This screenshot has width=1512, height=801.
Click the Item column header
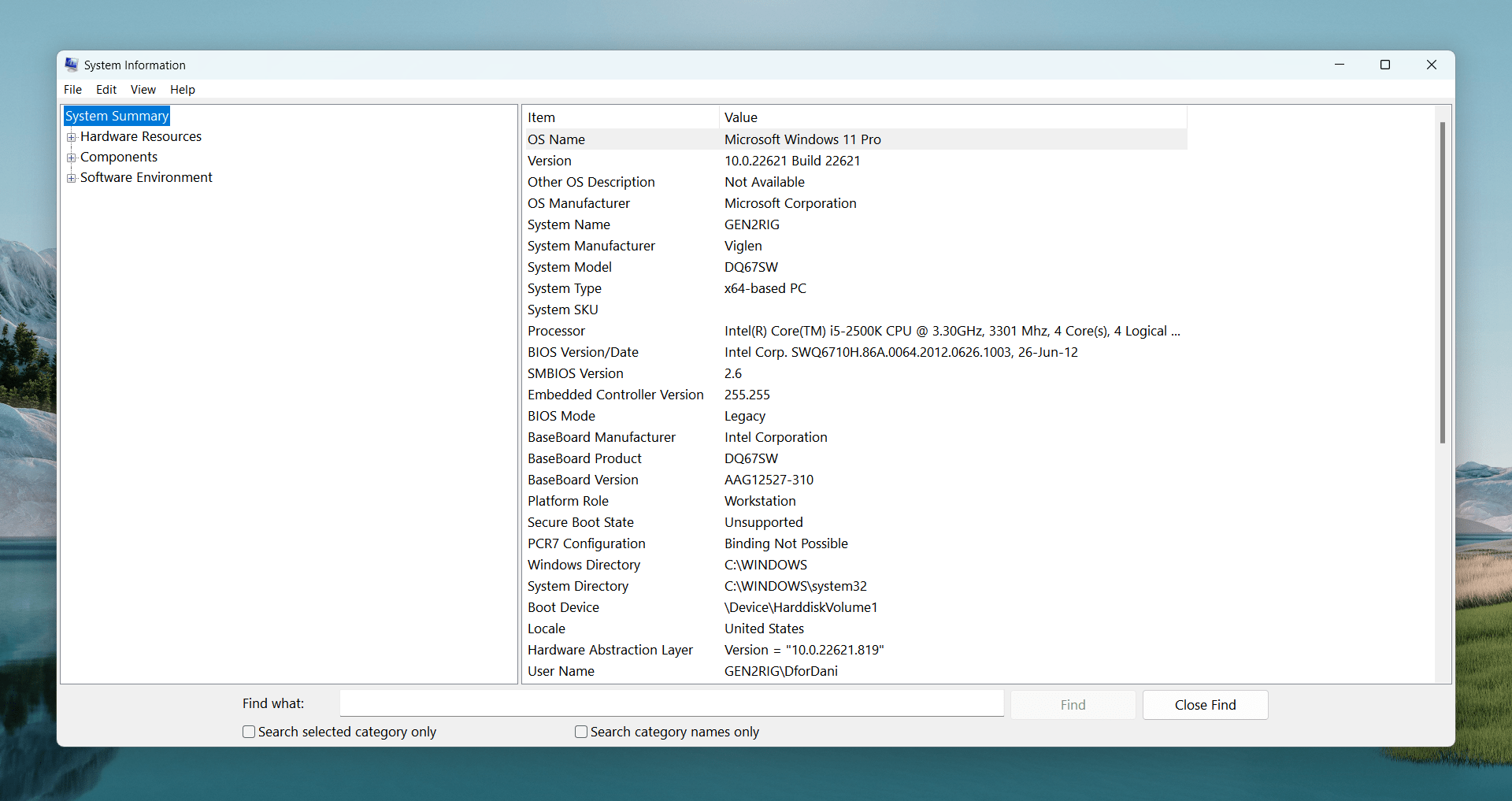point(542,117)
